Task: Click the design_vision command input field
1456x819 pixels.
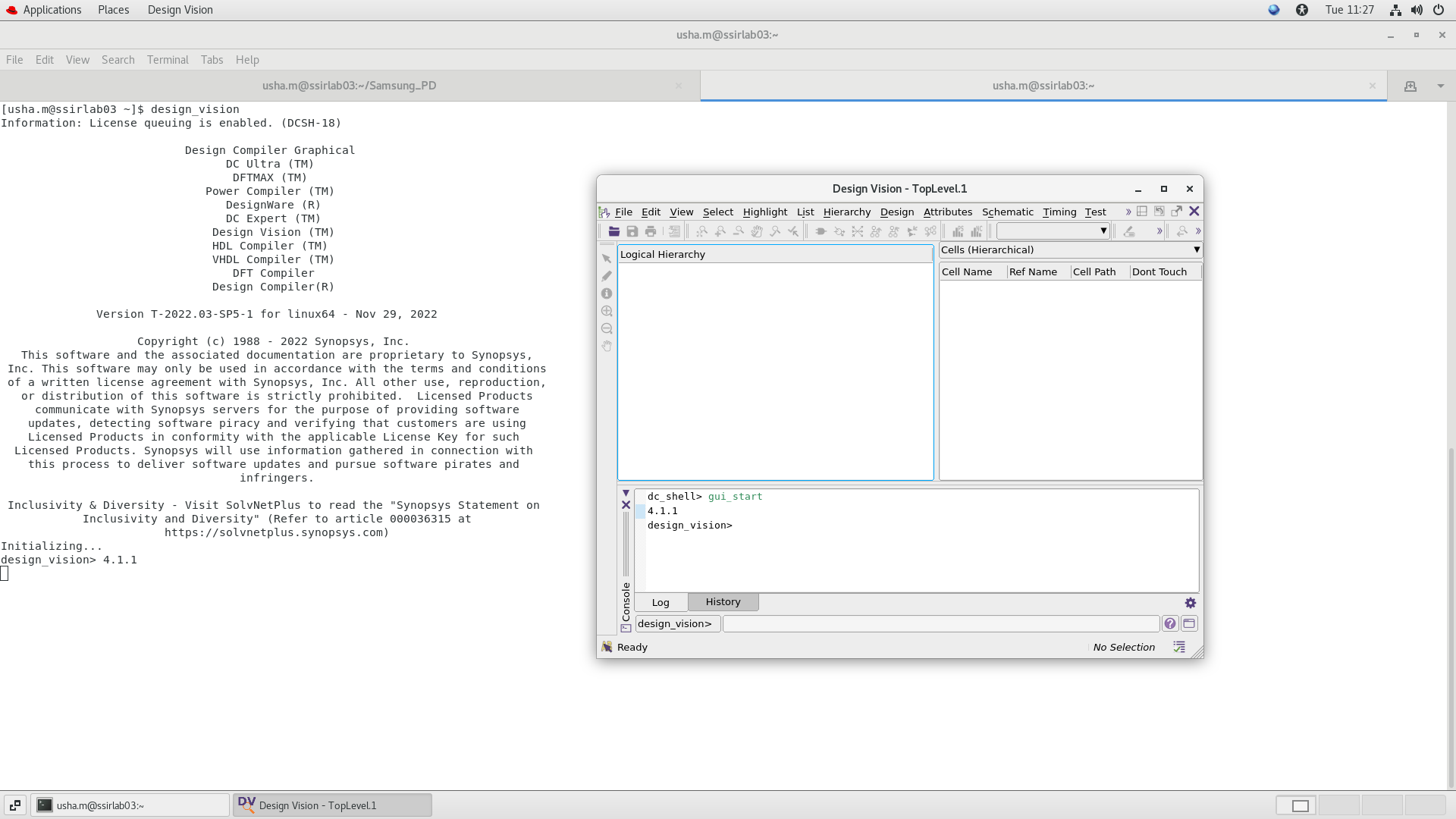Action: click(940, 623)
